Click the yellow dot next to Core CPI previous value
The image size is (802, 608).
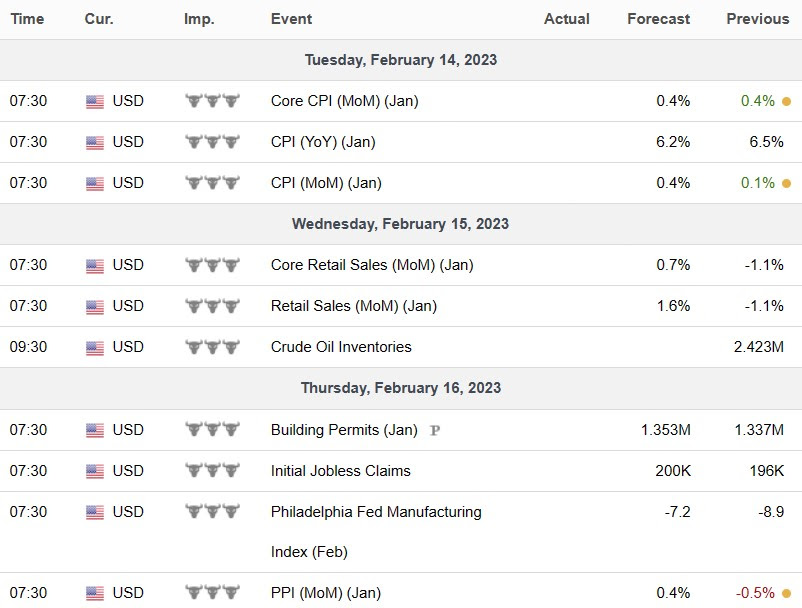tap(787, 101)
